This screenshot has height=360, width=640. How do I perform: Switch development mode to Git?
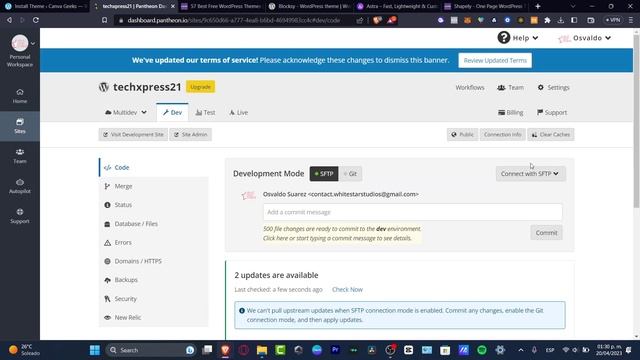350,174
